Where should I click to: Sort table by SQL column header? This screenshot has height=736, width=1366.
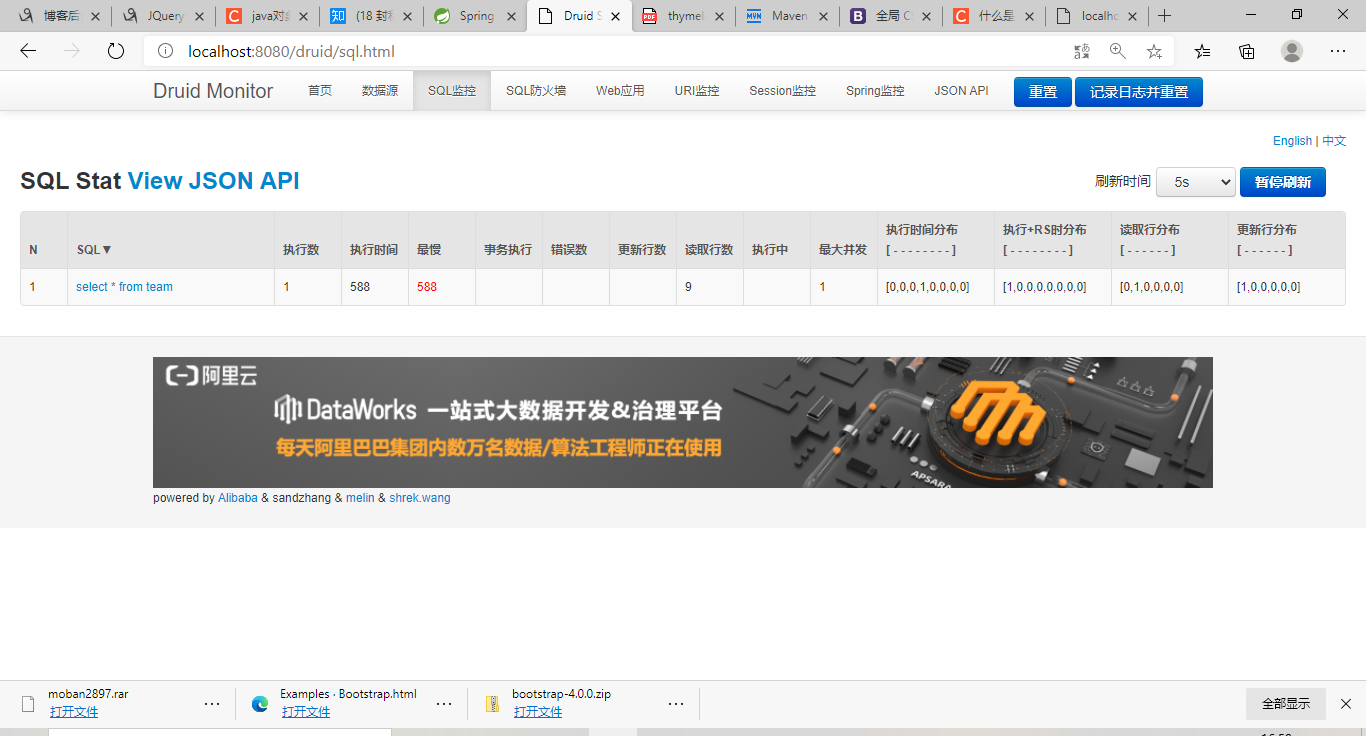[95, 250]
